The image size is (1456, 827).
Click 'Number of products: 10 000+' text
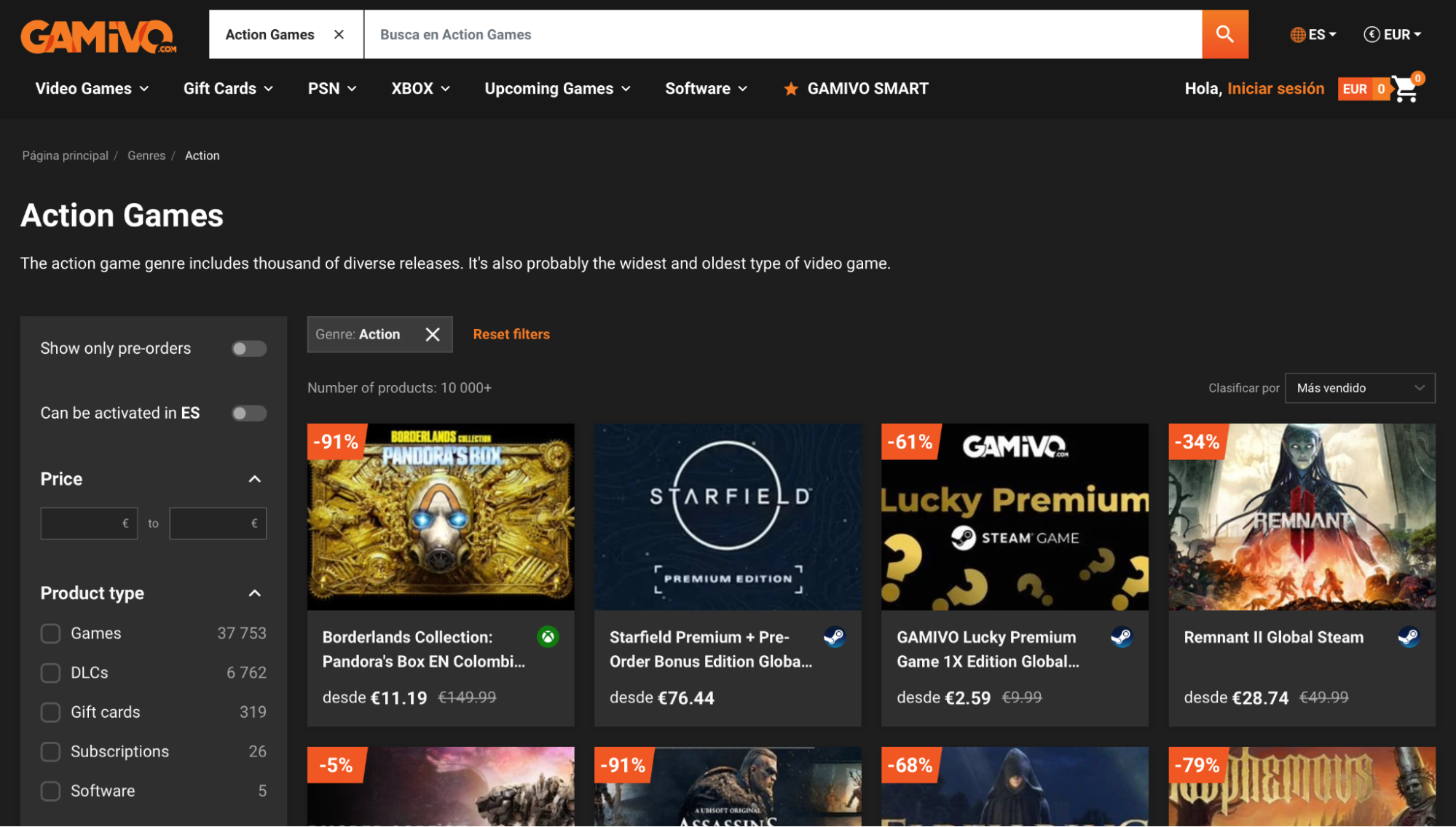[x=399, y=388]
